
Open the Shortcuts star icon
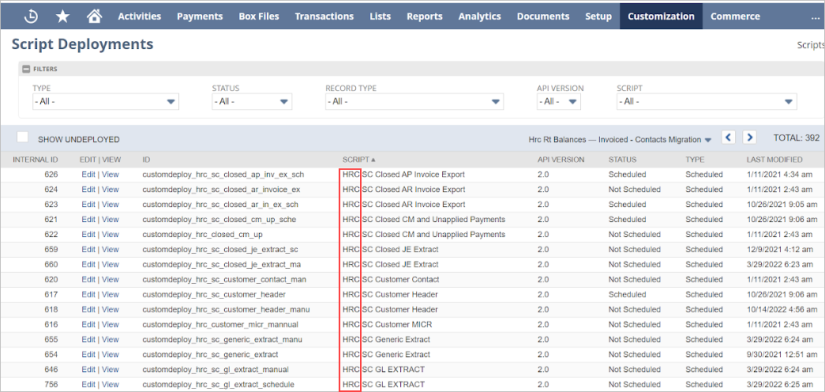(63, 16)
